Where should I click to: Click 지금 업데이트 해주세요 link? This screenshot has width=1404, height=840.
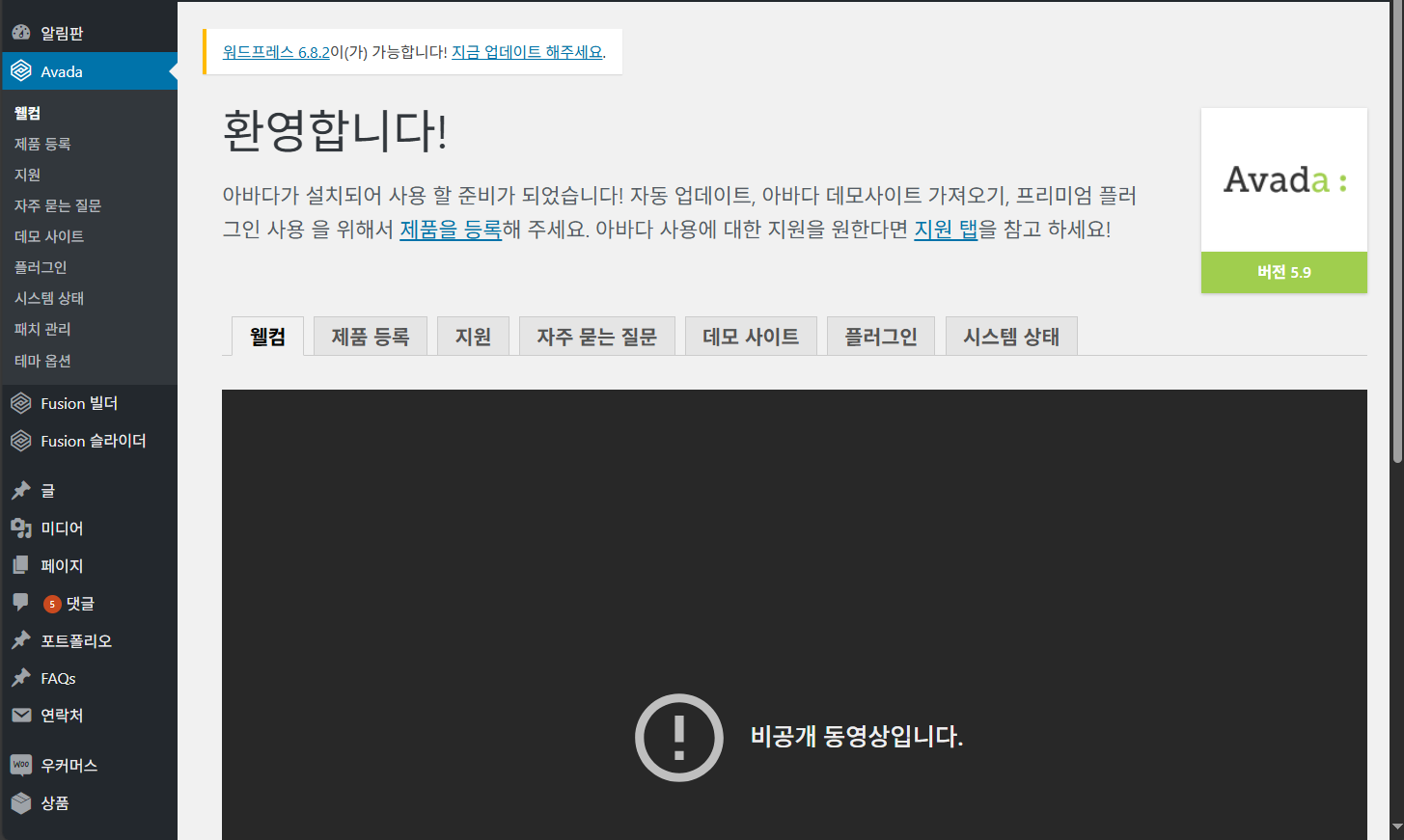pos(527,52)
